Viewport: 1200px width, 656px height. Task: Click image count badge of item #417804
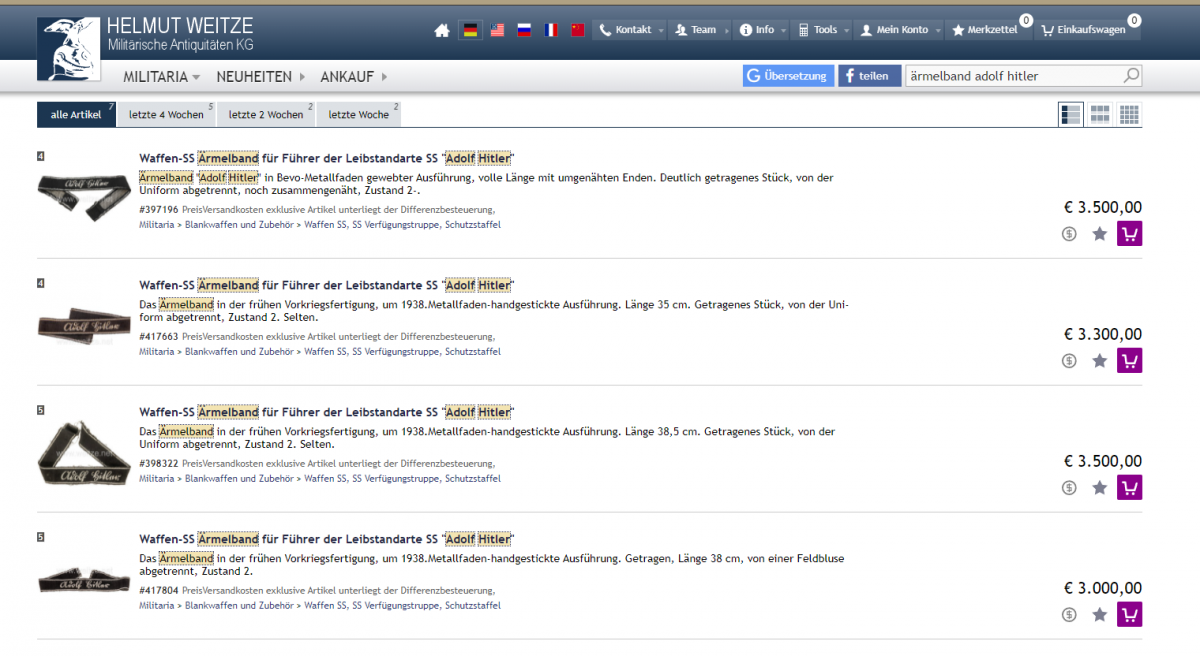tap(41, 537)
